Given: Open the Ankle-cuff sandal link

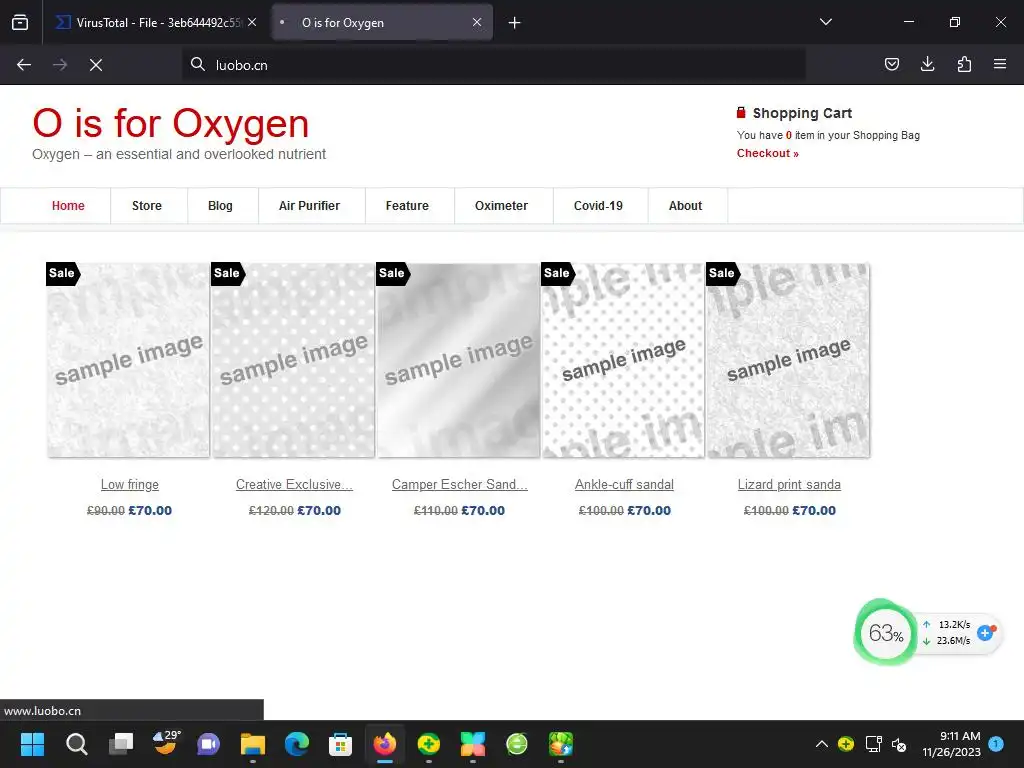Looking at the screenshot, I should pyautogui.click(x=624, y=485).
